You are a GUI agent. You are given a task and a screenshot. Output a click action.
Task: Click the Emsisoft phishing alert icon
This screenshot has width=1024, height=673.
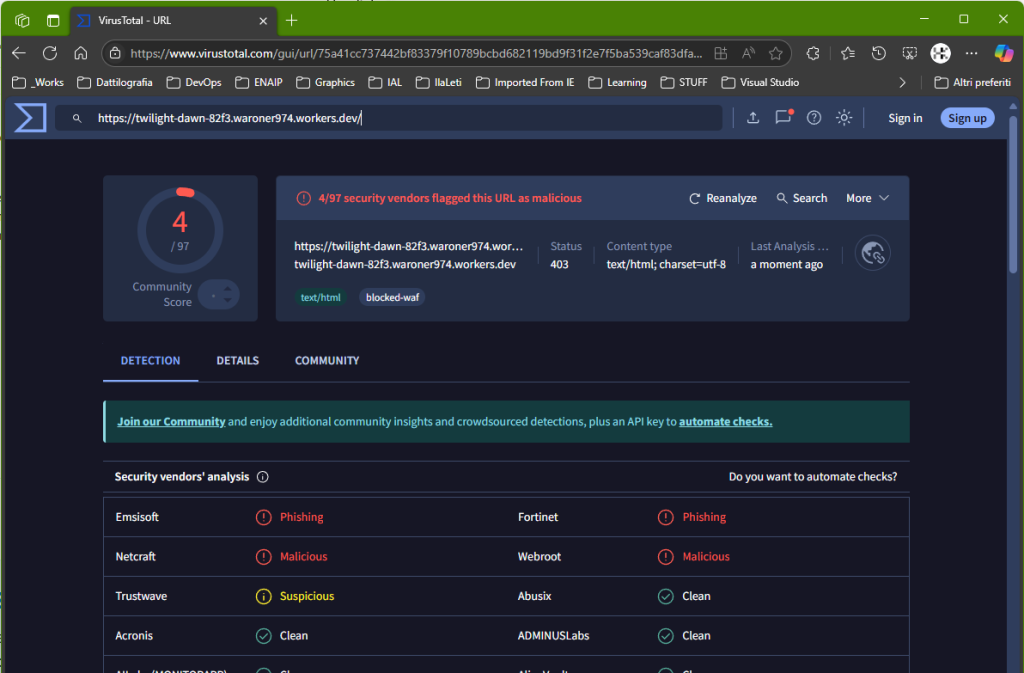pos(263,518)
